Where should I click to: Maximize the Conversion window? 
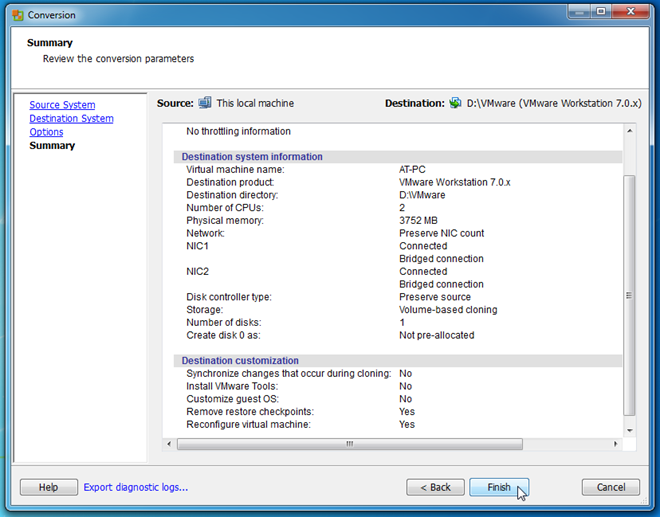click(601, 12)
